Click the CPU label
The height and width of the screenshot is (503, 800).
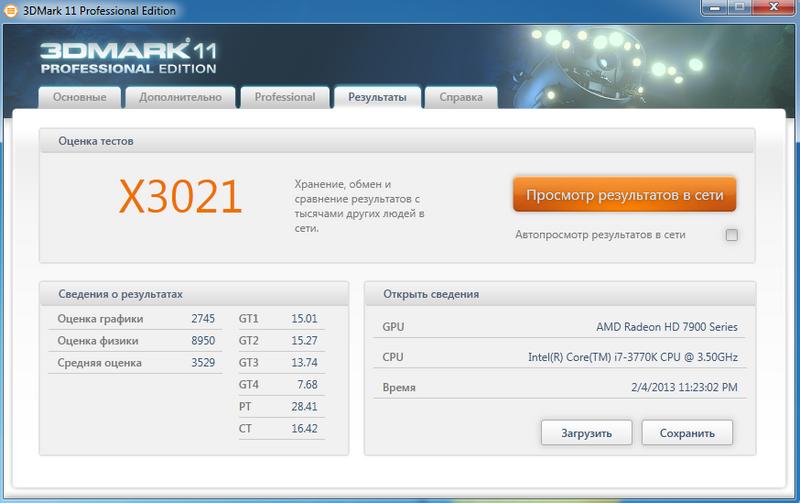tap(393, 357)
